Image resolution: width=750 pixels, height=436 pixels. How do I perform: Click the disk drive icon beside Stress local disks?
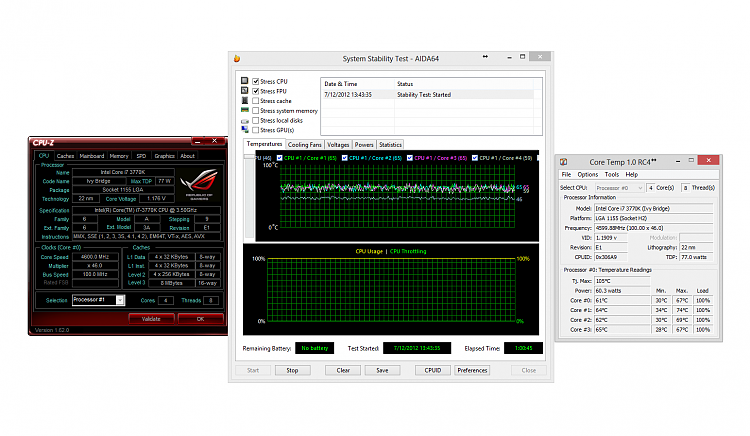(x=244, y=120)
